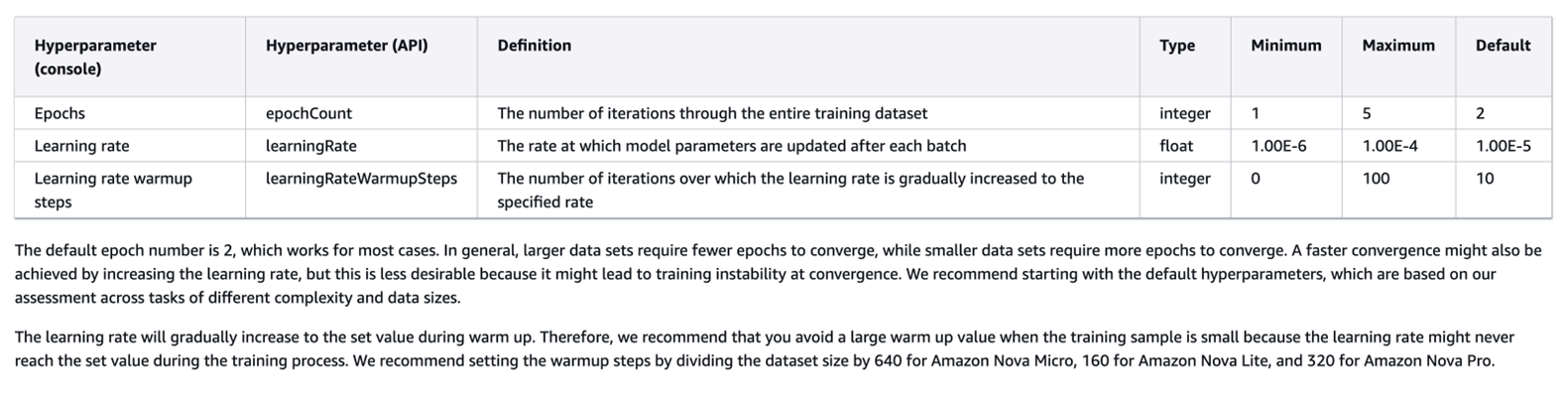Image resolution: width=1568 pixels, height=404 pixels.
Task: Click the Type column header
Action: pos(1176,46)
